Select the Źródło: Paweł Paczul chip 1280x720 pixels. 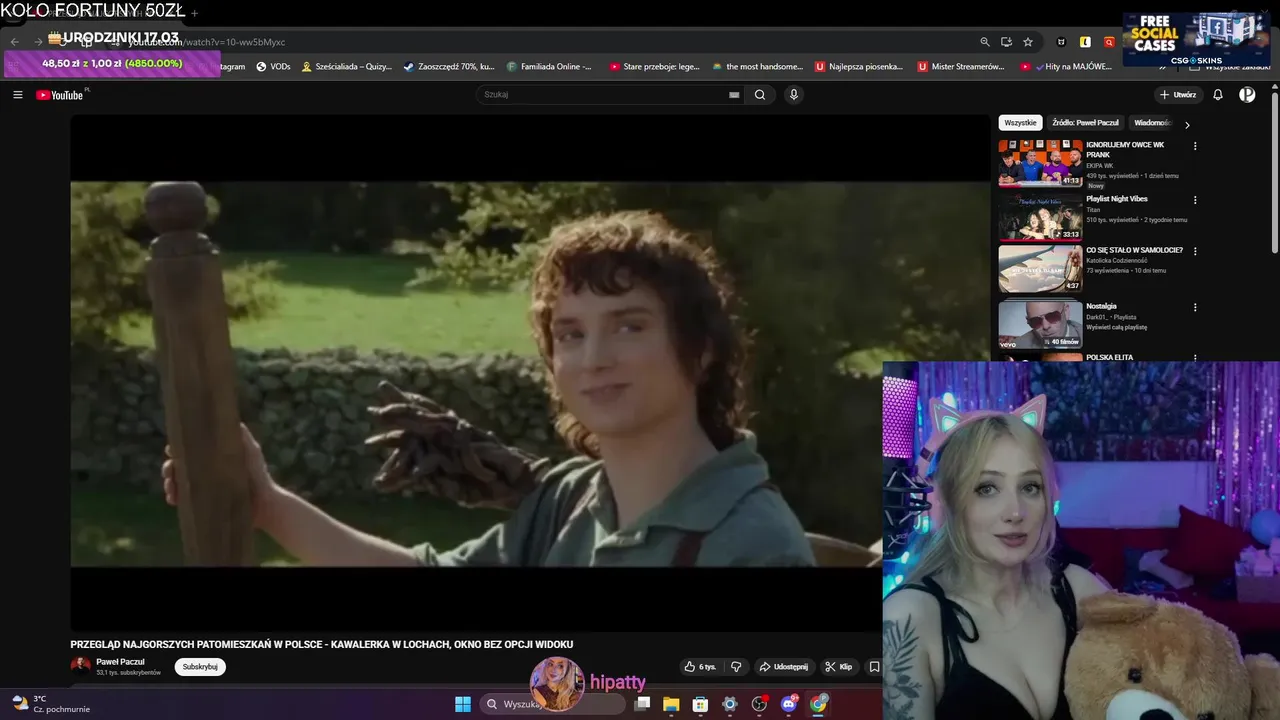pyautogui.click(x=1085, y=123)
